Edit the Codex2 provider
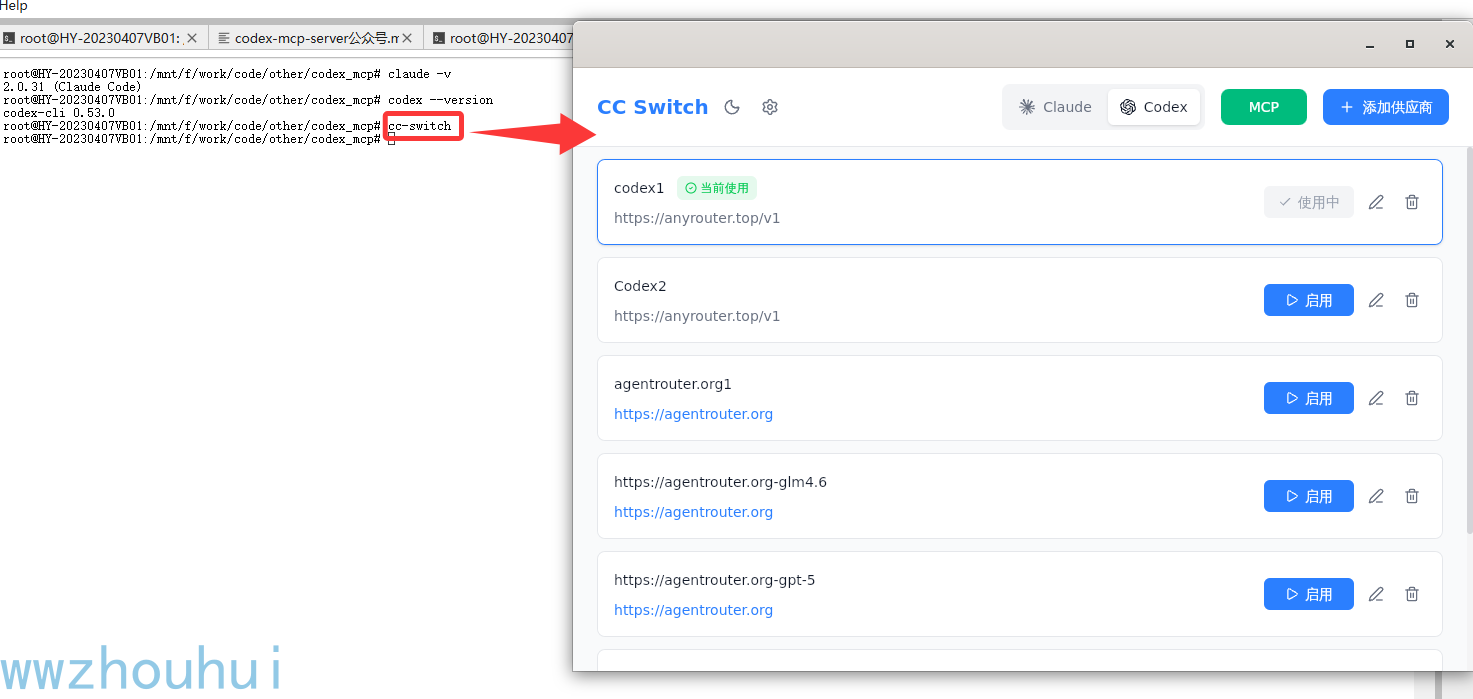The width and height of the screenshot is (1473, 699). click(1376, 300)
